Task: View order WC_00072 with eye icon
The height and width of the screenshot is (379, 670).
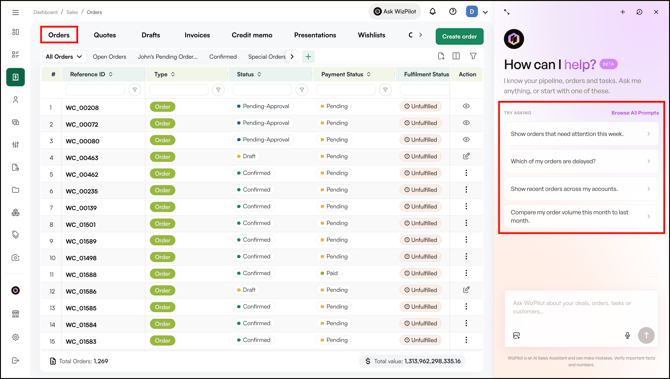Action: 466,123
